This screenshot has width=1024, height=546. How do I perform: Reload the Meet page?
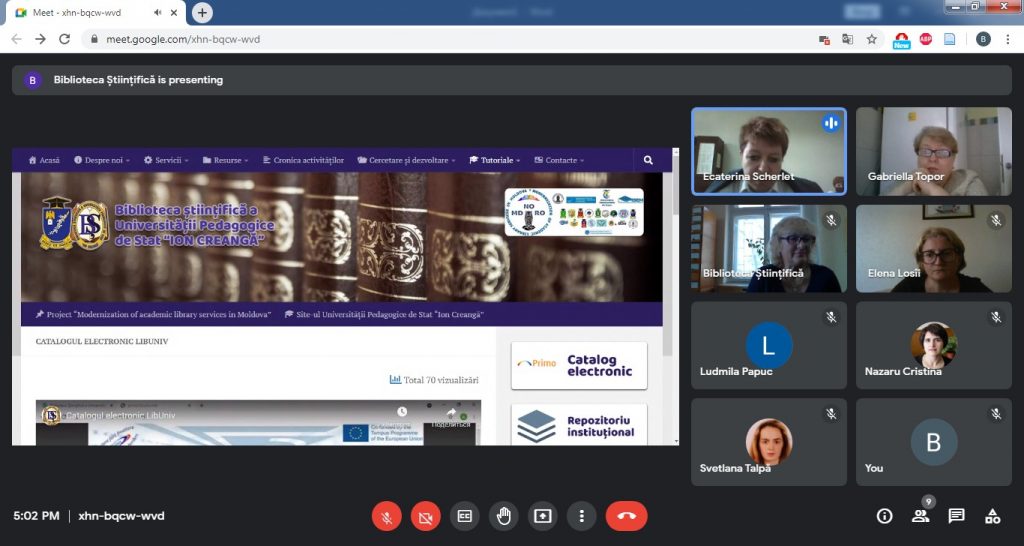64,39
